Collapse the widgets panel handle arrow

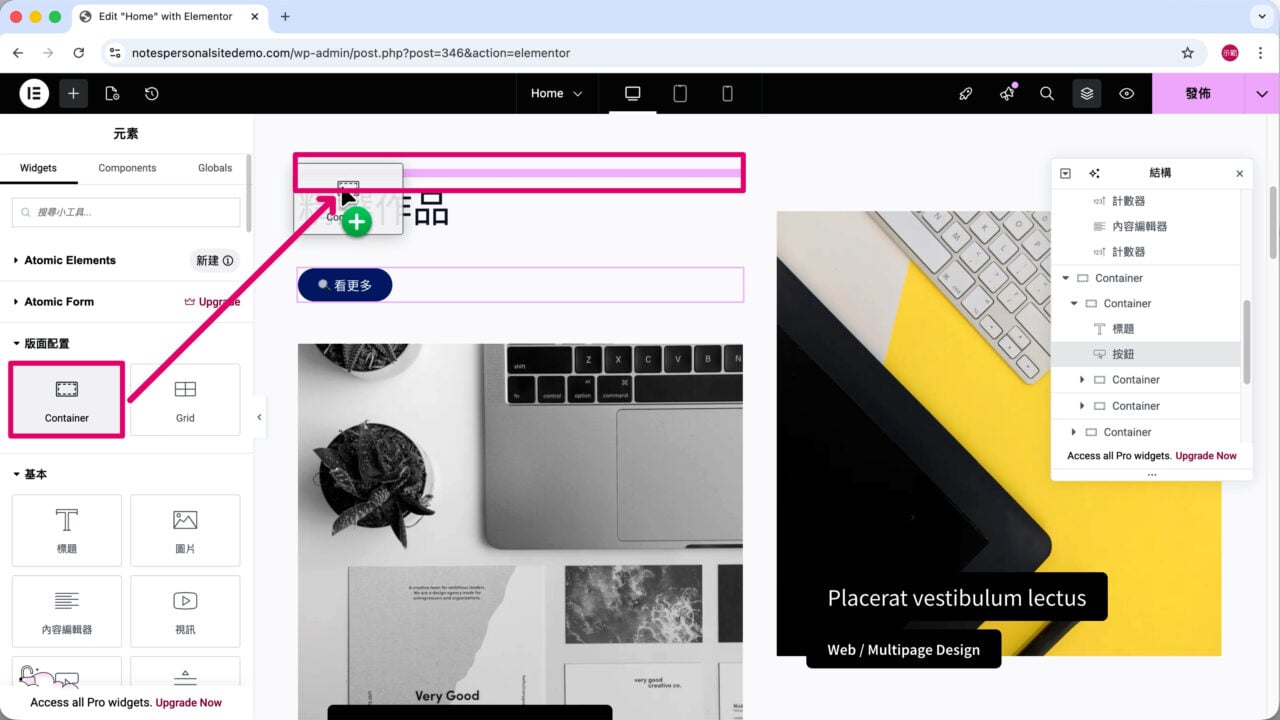click(259, 417)
